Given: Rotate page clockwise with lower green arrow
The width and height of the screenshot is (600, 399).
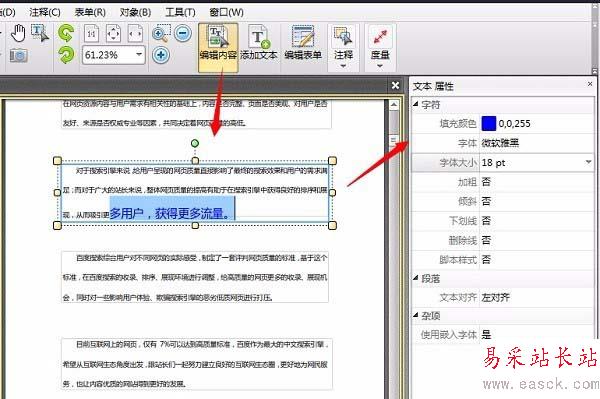Looking at the screenshot, I should pos(66,55).
